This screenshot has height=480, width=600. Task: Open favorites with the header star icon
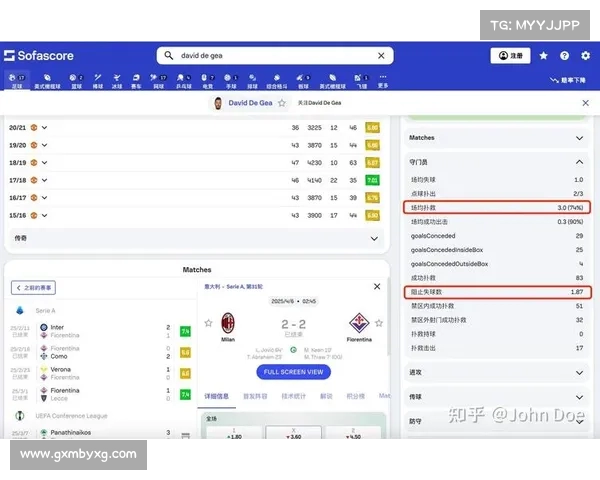click(x=543, y=56)
